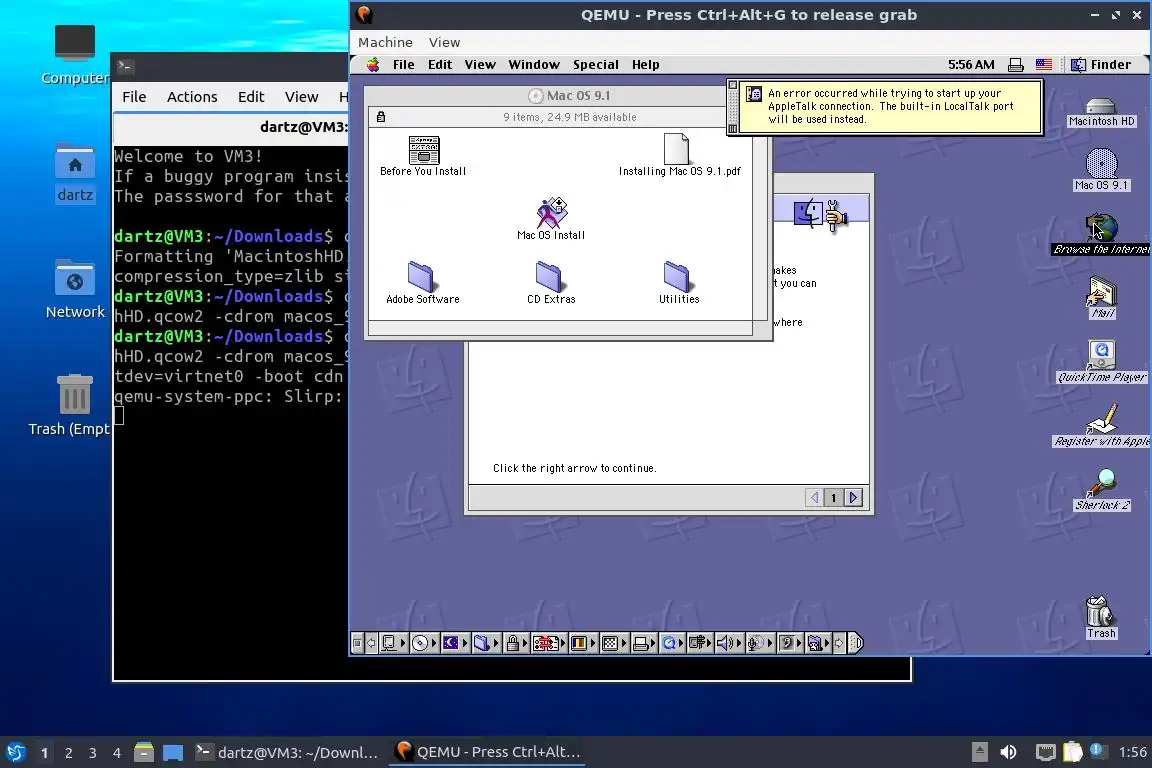
Task: Open the Location Manager control strip module
Action: (x=549, y=644)
